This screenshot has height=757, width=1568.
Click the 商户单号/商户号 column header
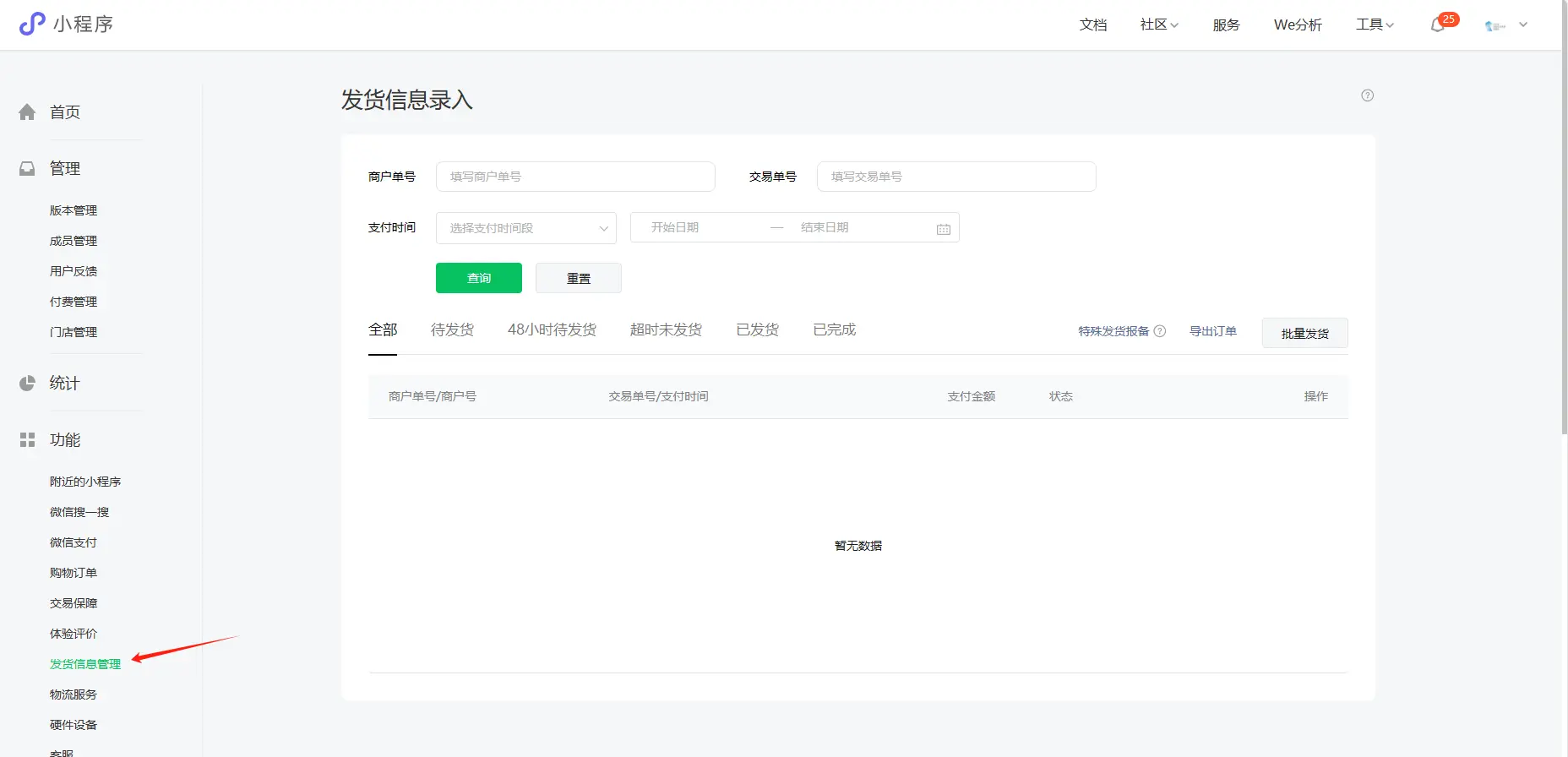[x=433, y=396]
